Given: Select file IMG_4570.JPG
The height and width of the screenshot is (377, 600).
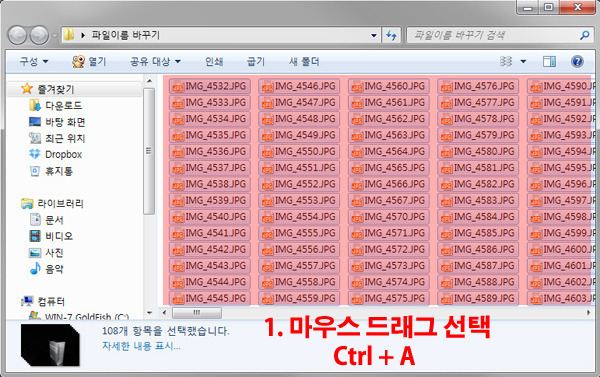Looking at the screenshot, I should 389,217.
